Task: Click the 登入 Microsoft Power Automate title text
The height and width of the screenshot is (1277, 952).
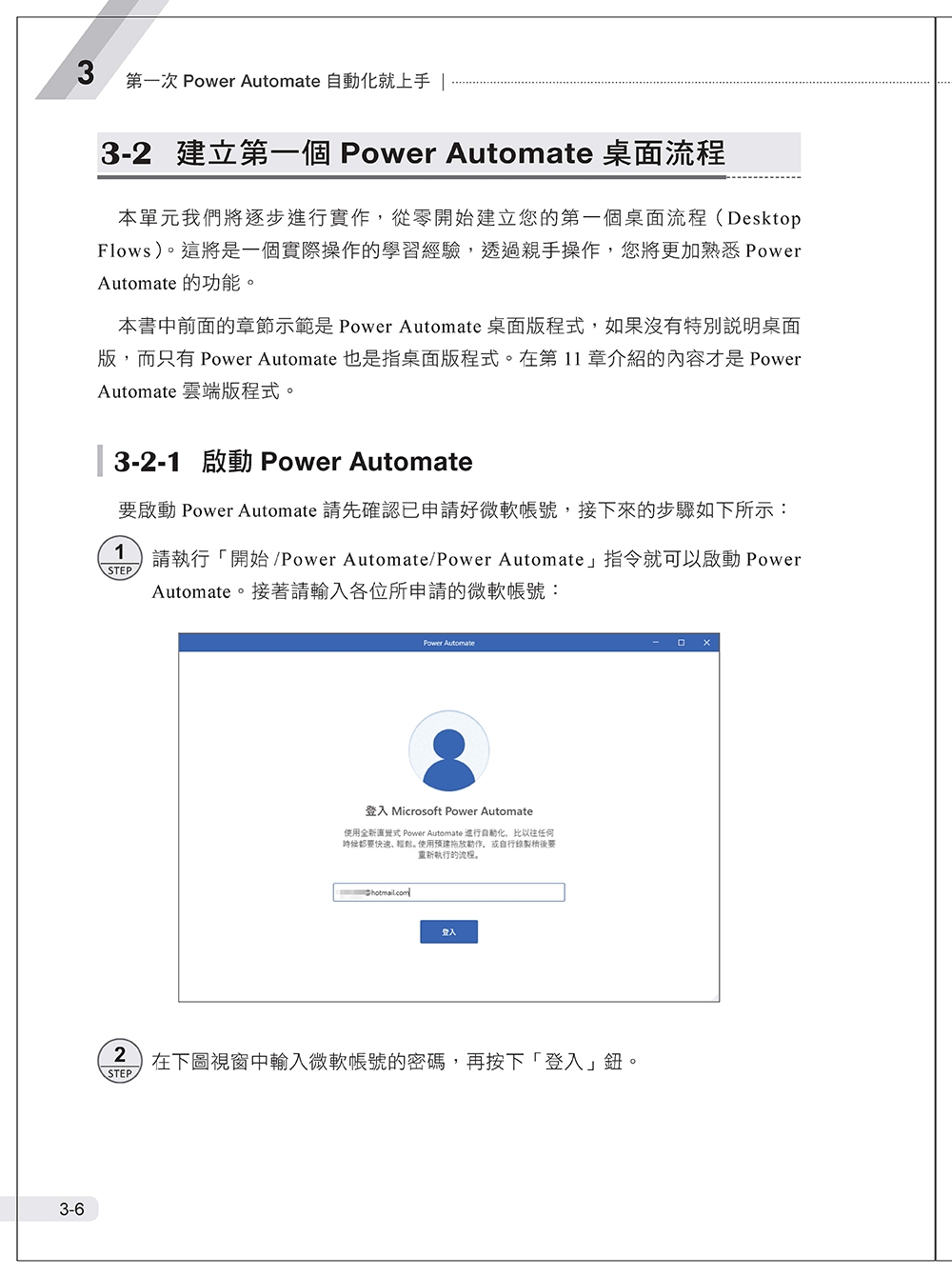Action: click(x=448, y=811)
